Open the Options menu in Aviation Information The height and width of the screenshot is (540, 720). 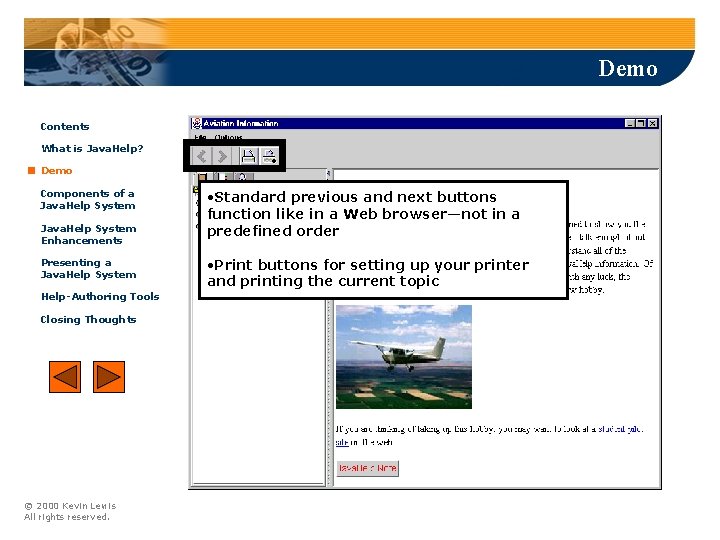point(228,137)
